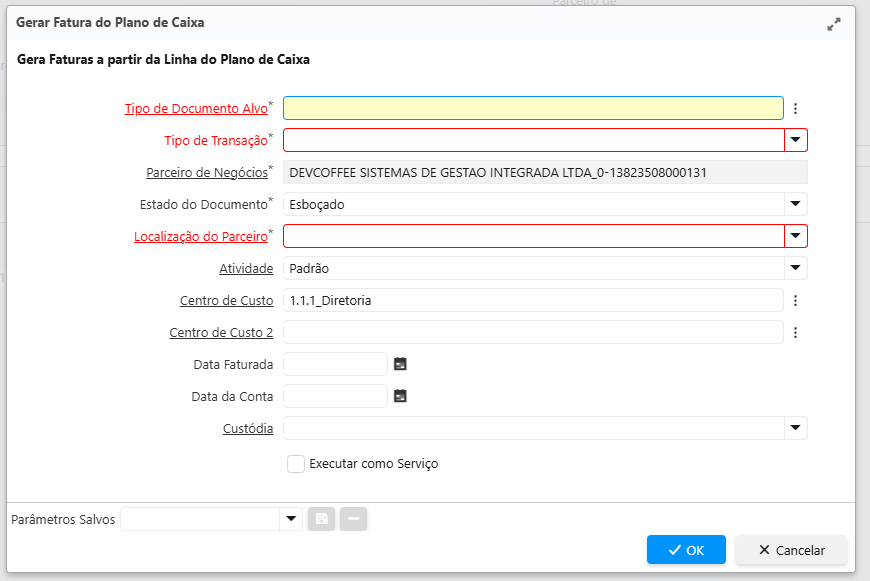Confirm with the OK button

pos(686,550)
